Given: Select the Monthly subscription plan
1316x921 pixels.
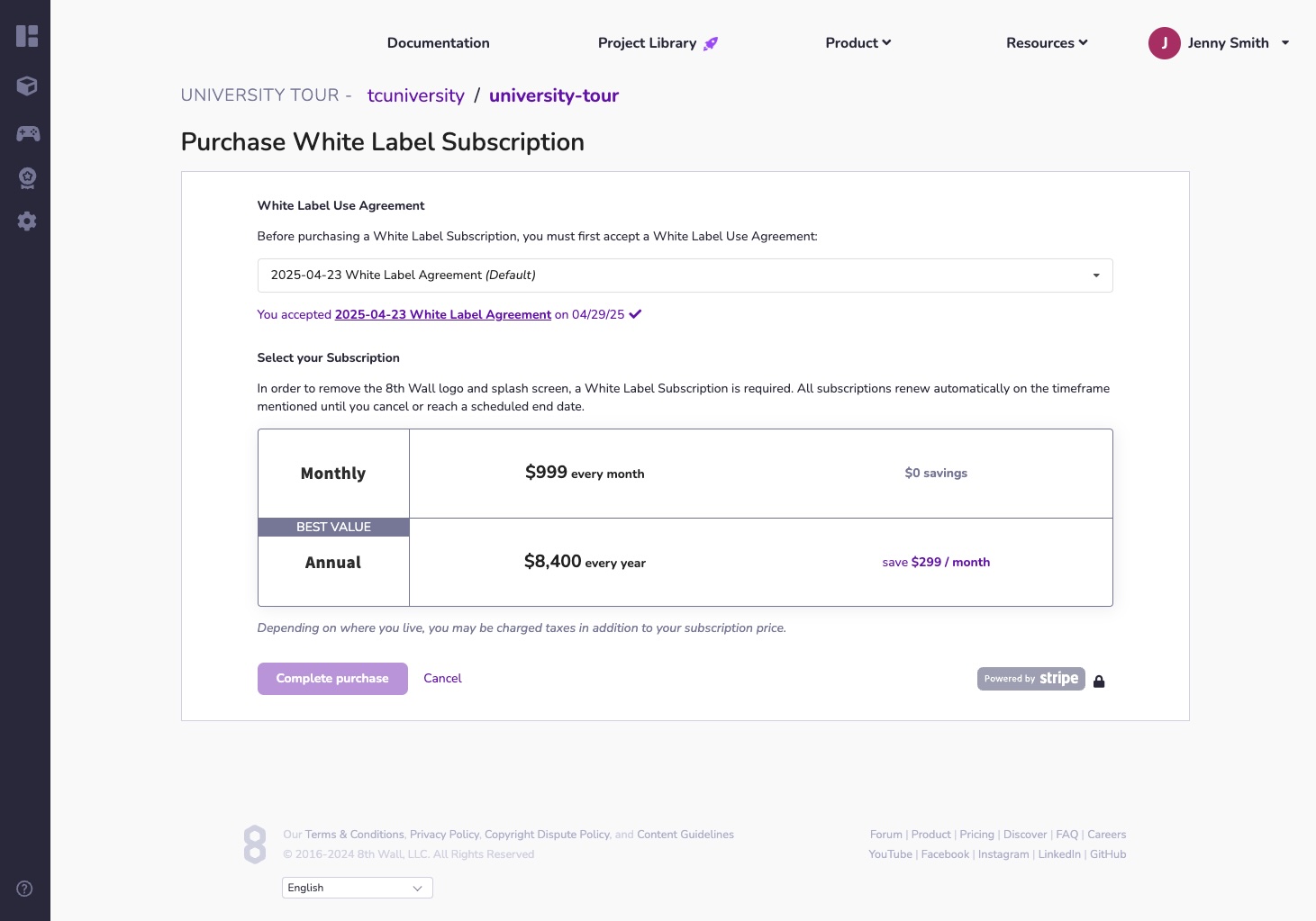Looking at the screenshot, I should click(x=333, y=474).
